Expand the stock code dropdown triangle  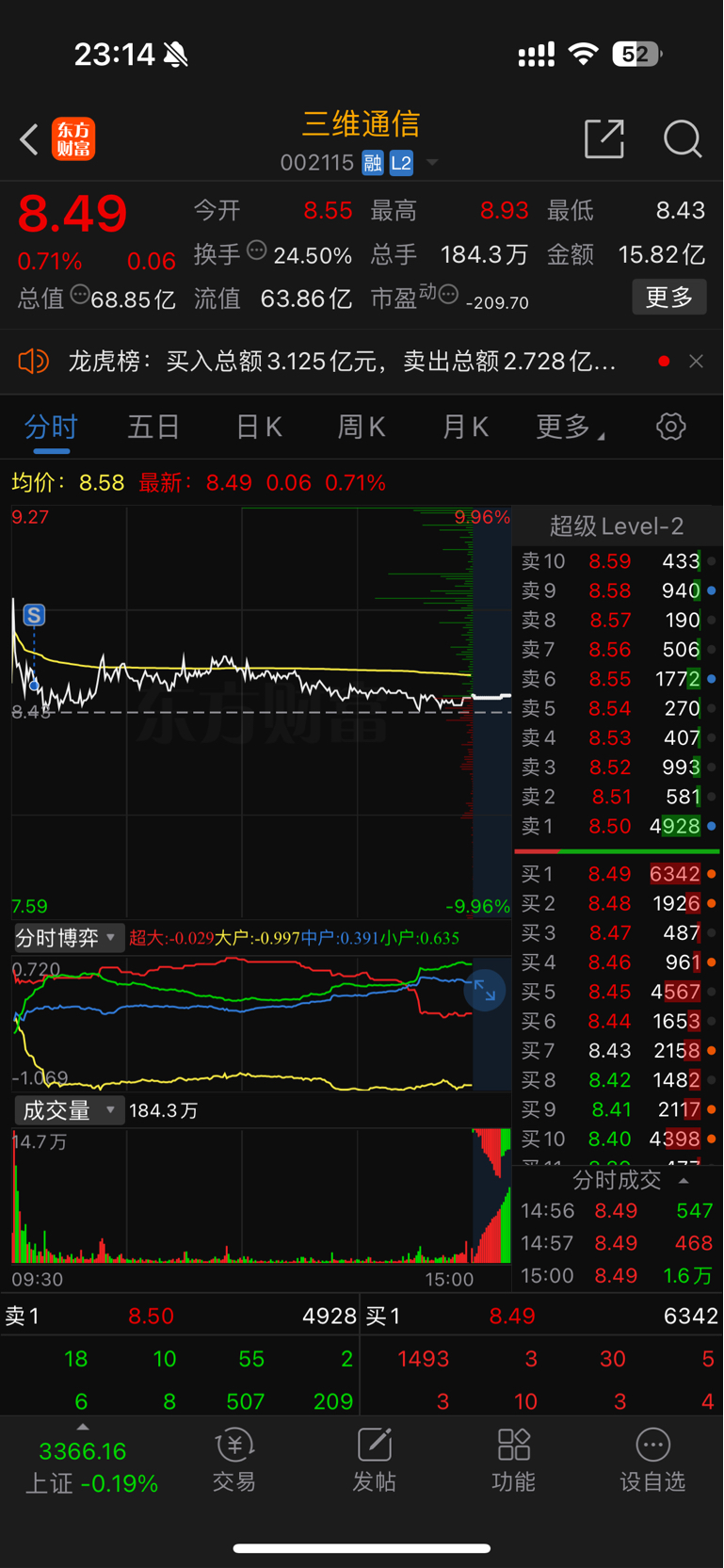[x=432, y=163]
